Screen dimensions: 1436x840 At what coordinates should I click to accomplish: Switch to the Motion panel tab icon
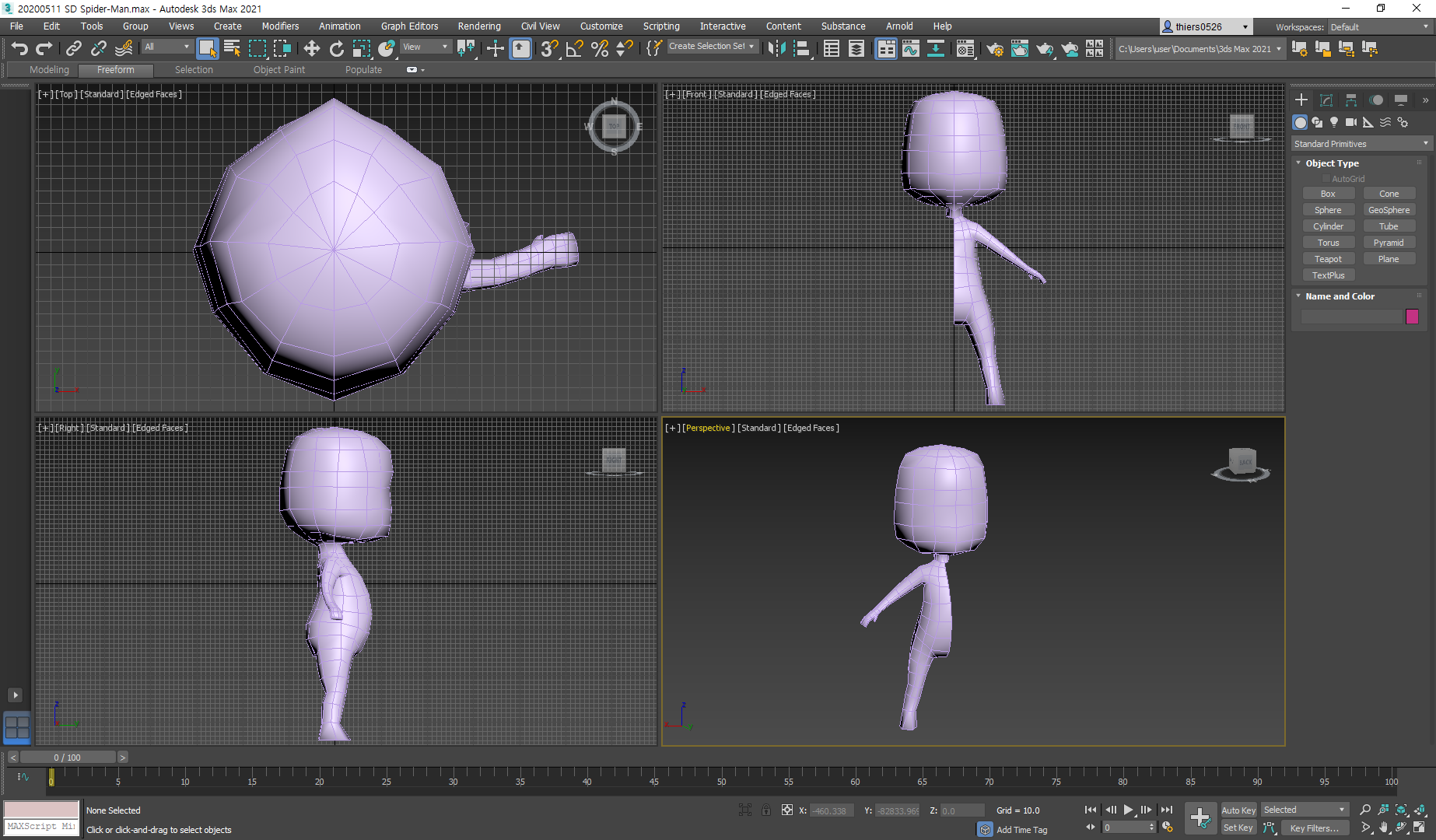(x=1376, y=100)
